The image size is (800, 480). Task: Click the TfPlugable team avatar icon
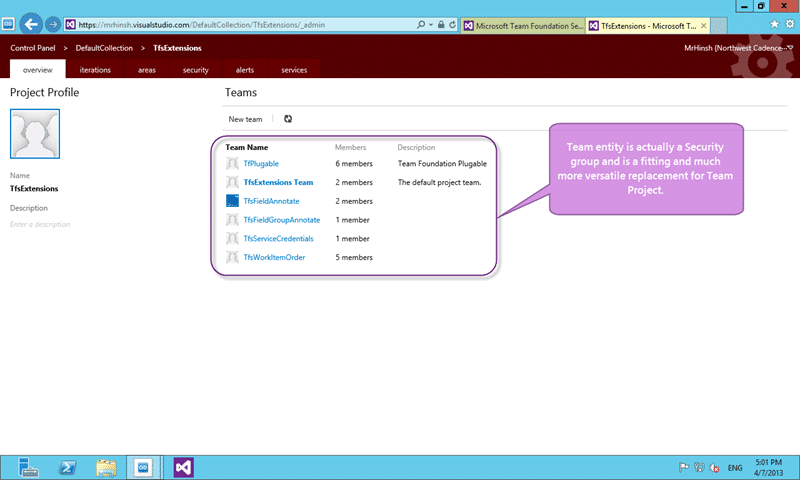(x=232, y=163)
